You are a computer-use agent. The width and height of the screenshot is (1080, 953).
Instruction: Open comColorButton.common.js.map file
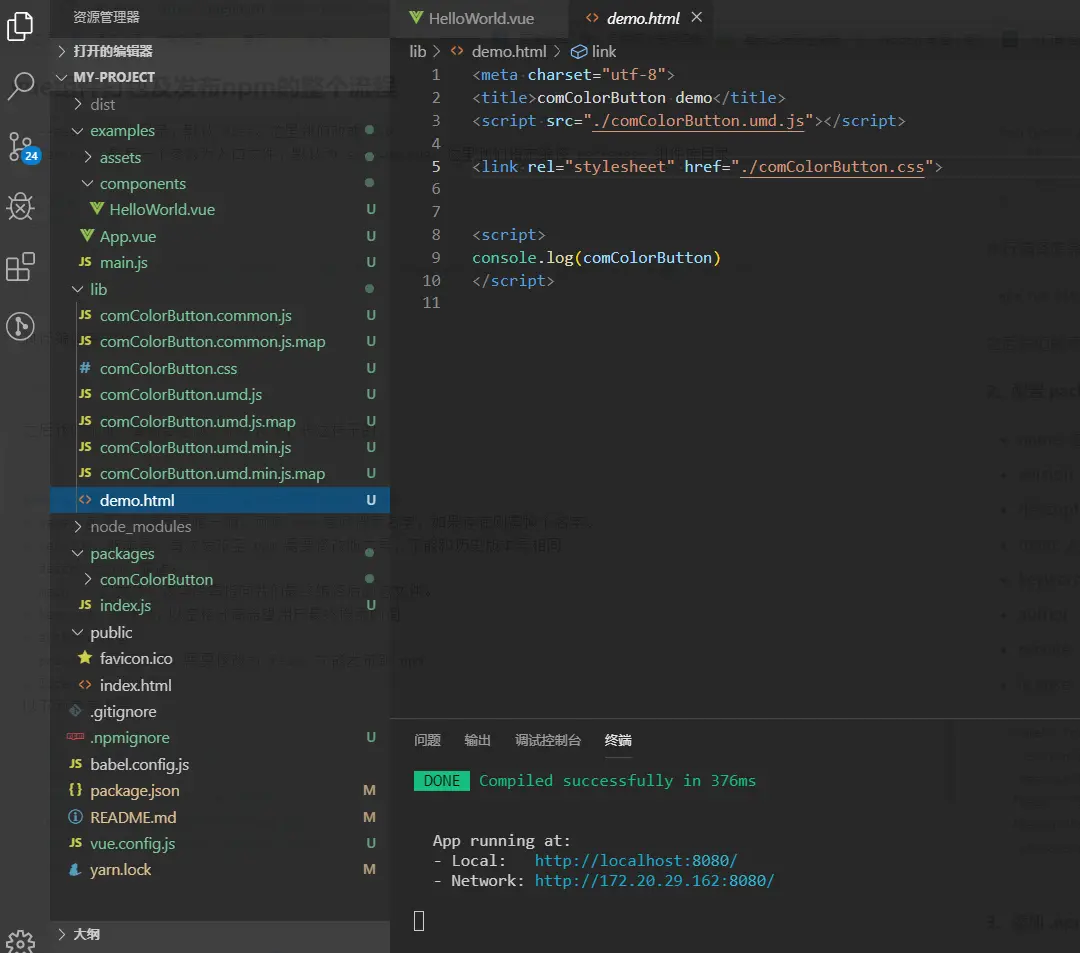[x=220, y=342]
